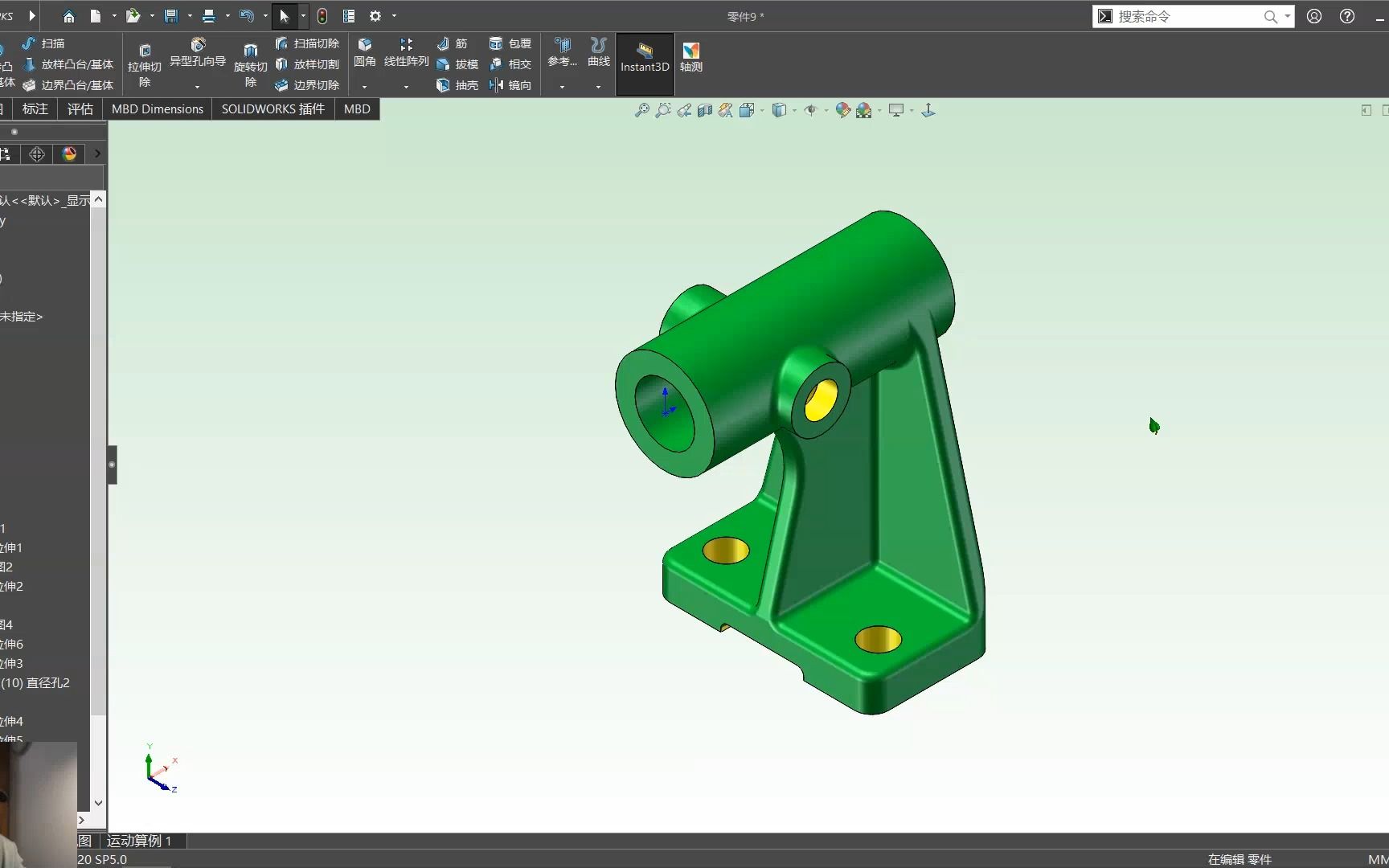
Task: Click the Undo arrow icon
Action: click(247, 16)
